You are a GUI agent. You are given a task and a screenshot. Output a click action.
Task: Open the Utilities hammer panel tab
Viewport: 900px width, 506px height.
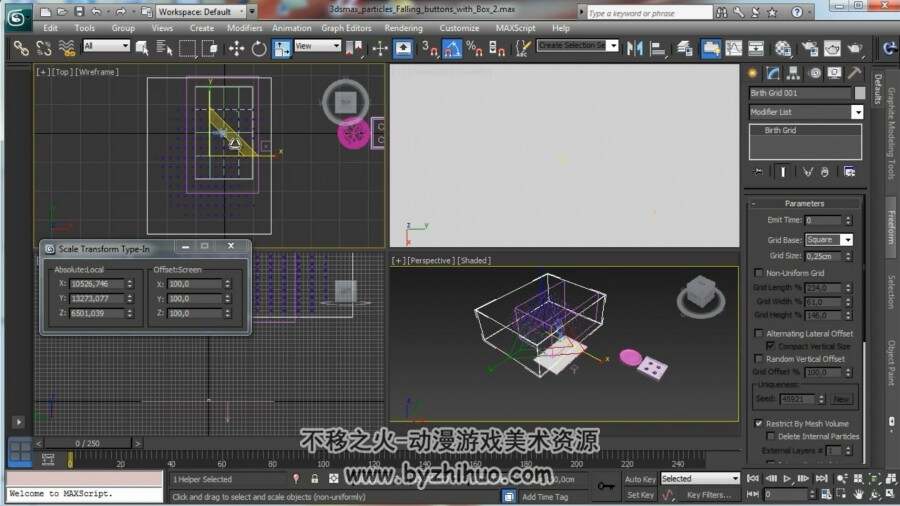coord(855,73)
